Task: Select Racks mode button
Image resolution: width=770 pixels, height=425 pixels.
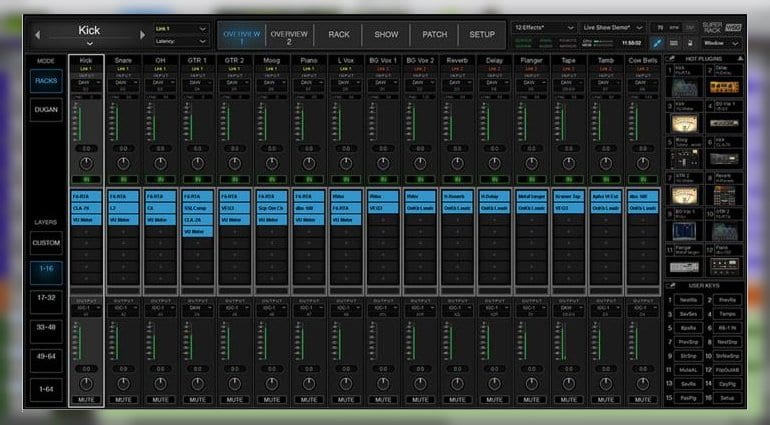Action: click(x=46, y=81)
